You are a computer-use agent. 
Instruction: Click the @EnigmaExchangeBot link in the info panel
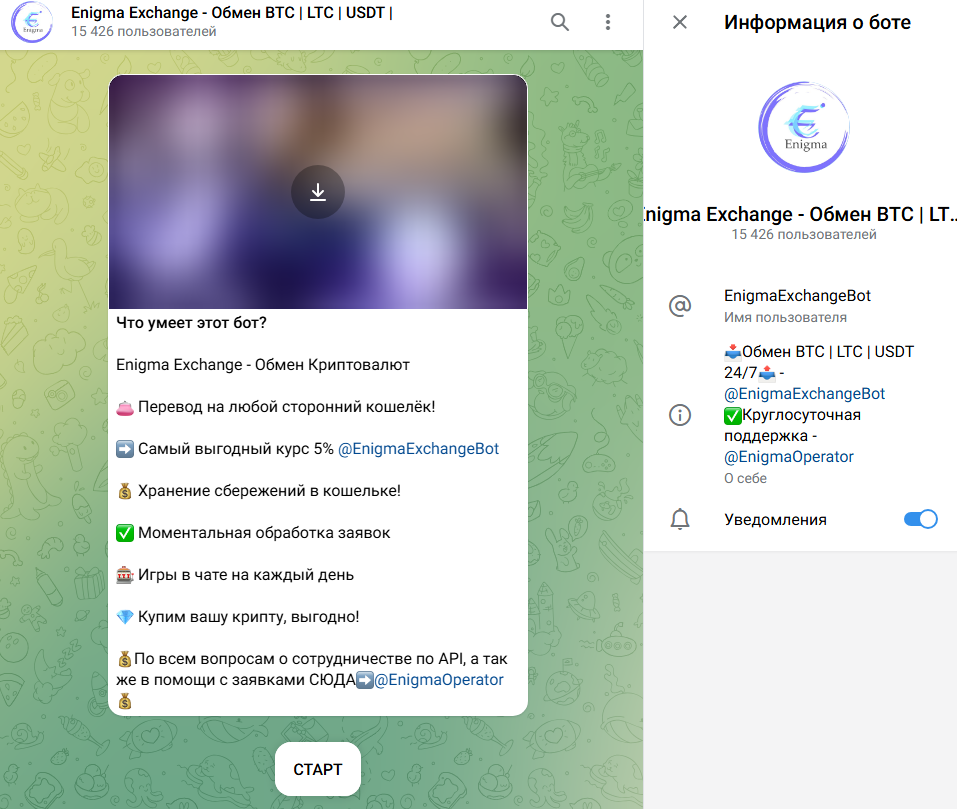click(x=804, y=393)
